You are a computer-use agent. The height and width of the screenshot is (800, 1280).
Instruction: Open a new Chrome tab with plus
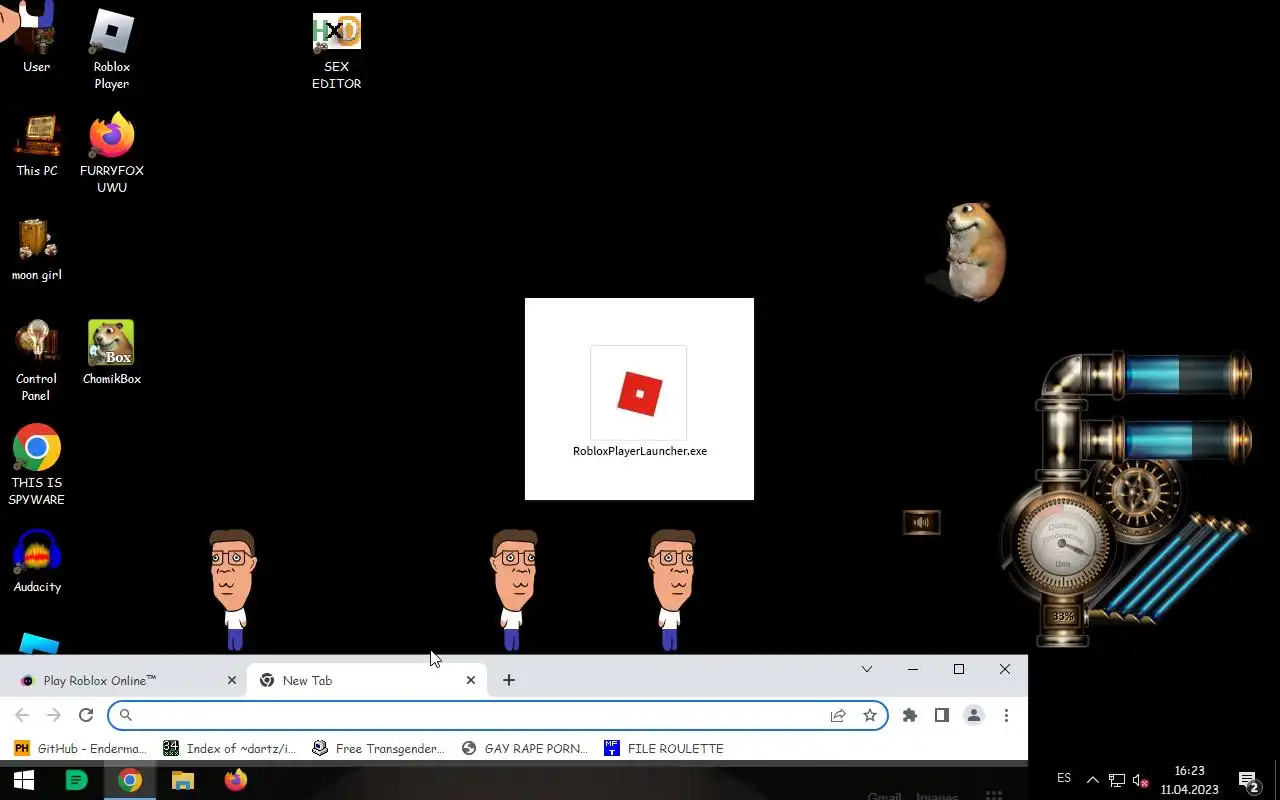pos(509,680)
